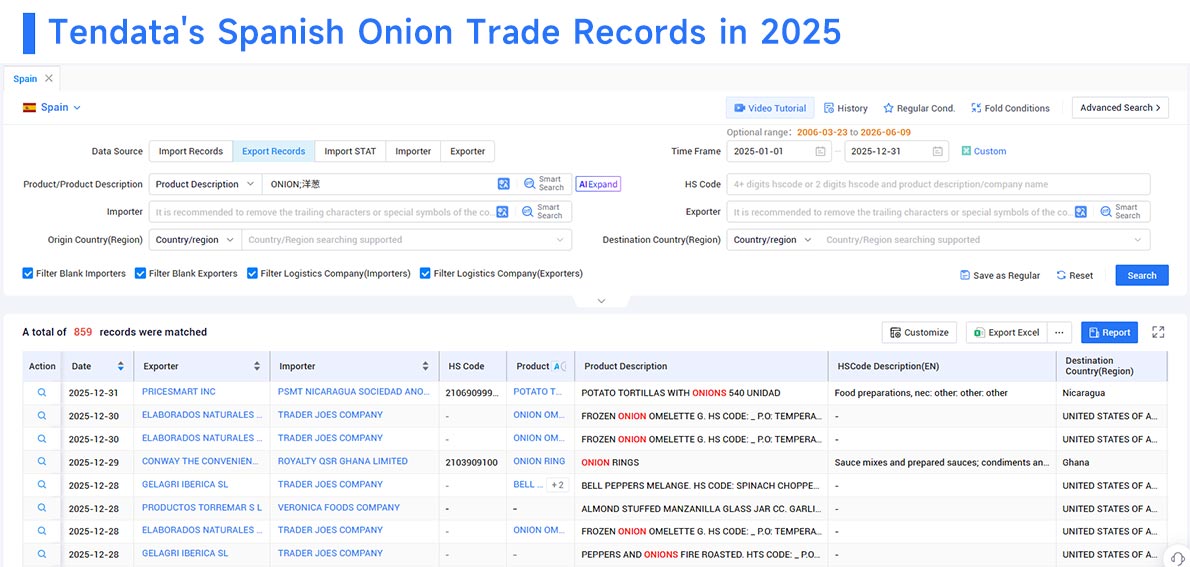1190x567 pixels.
Task: Open Destination Country/region type dropdown
Action: point(773,240)
